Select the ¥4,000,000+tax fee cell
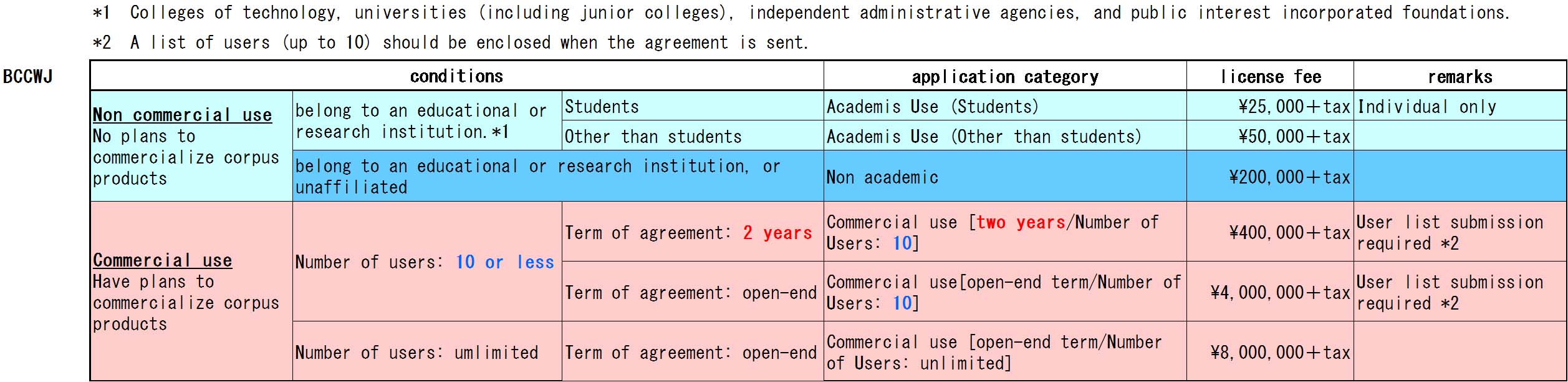The image size is (1568, 382). [x=1280, y=293]
